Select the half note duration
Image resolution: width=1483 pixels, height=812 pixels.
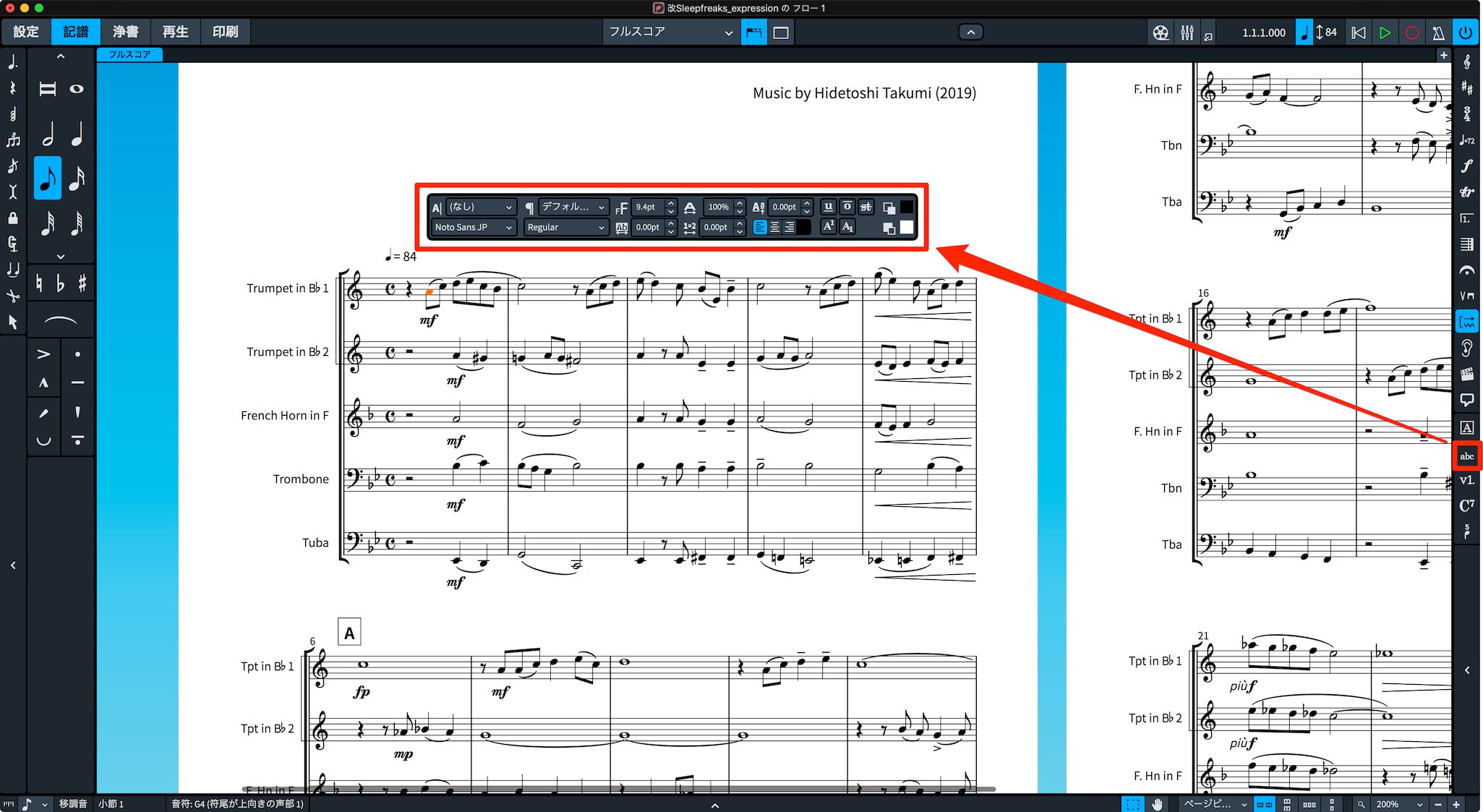[x=48, y=134]
